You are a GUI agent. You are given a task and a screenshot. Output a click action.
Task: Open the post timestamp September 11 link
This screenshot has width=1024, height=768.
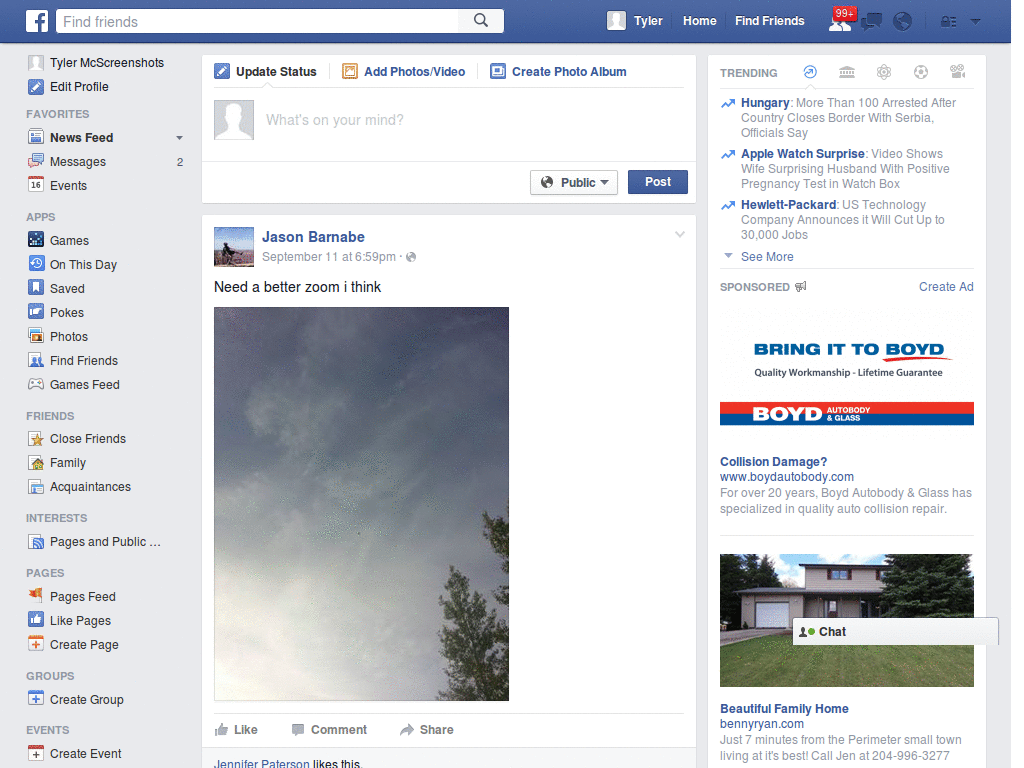pos(328,257)
